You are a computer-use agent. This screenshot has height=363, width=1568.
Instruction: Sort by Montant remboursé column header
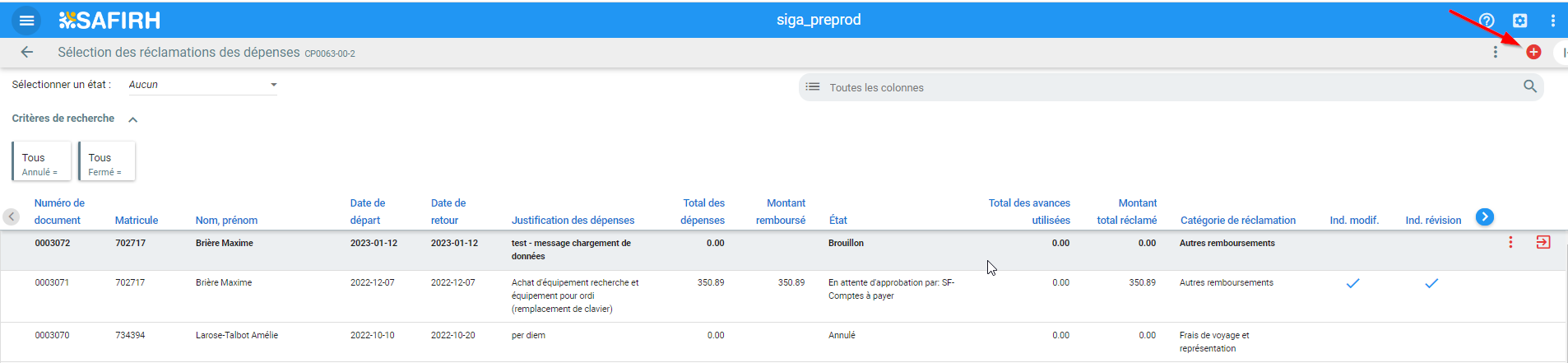tap(781, 212)
